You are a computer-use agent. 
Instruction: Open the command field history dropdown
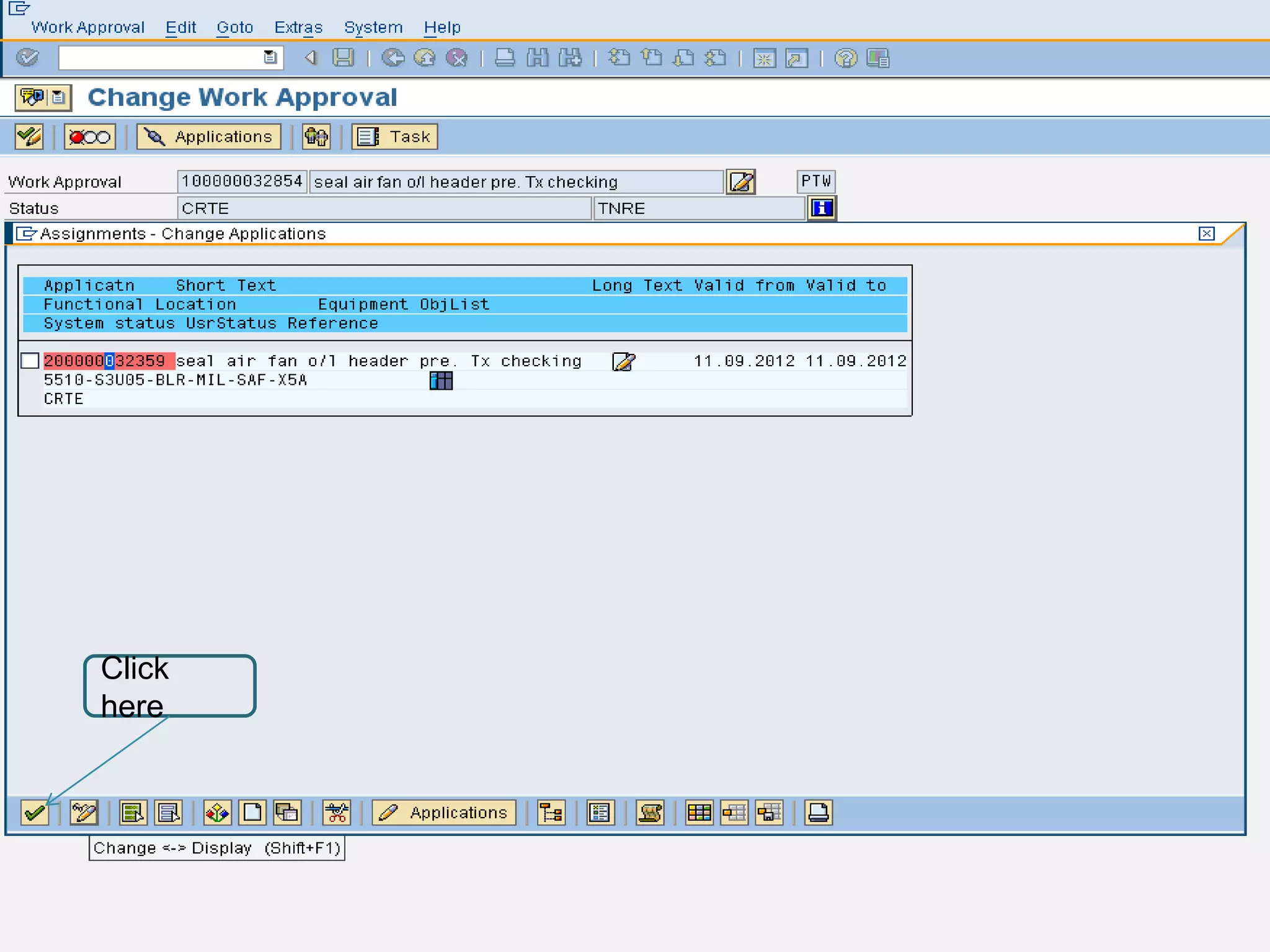[x=270, y=58]
